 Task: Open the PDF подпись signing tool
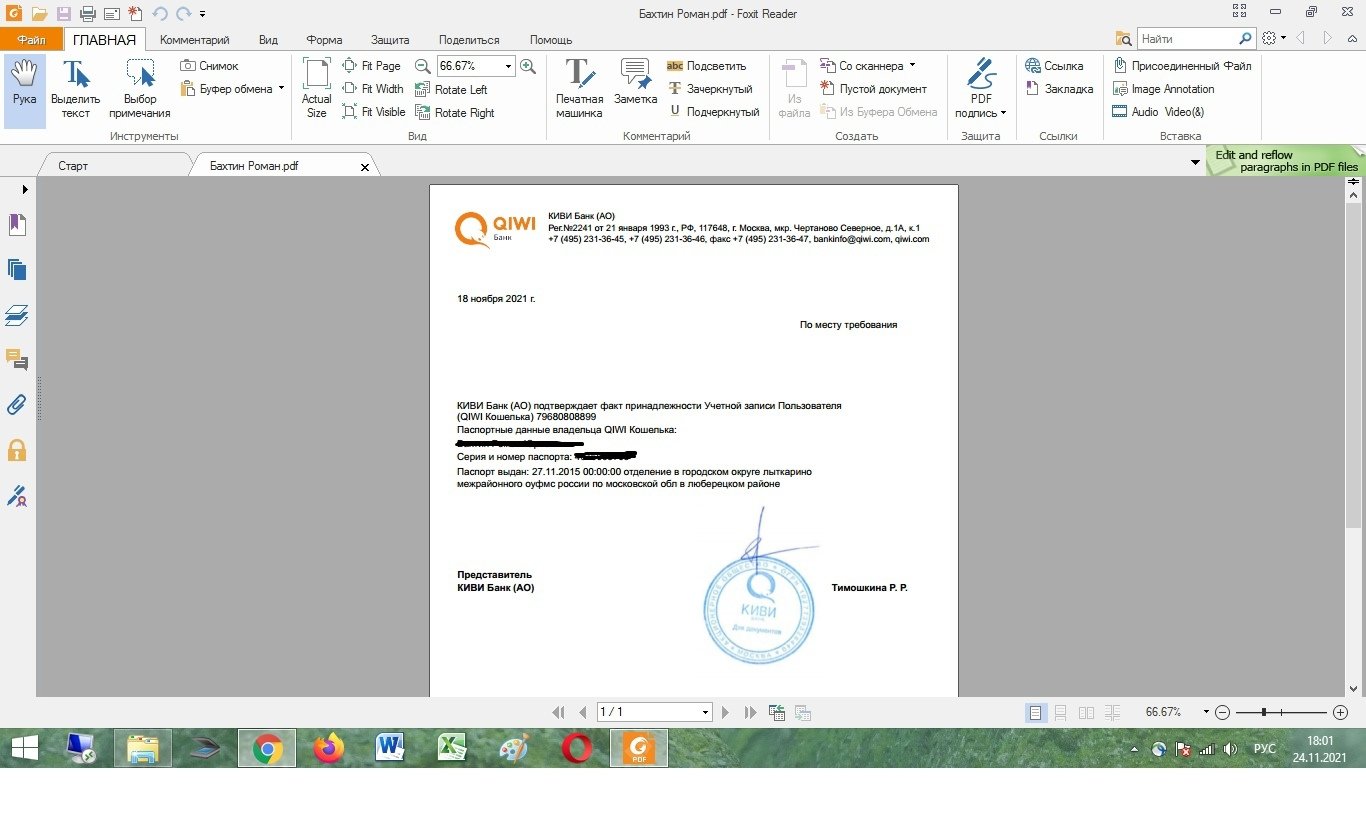pyautogui.click(x=981, y=88)
